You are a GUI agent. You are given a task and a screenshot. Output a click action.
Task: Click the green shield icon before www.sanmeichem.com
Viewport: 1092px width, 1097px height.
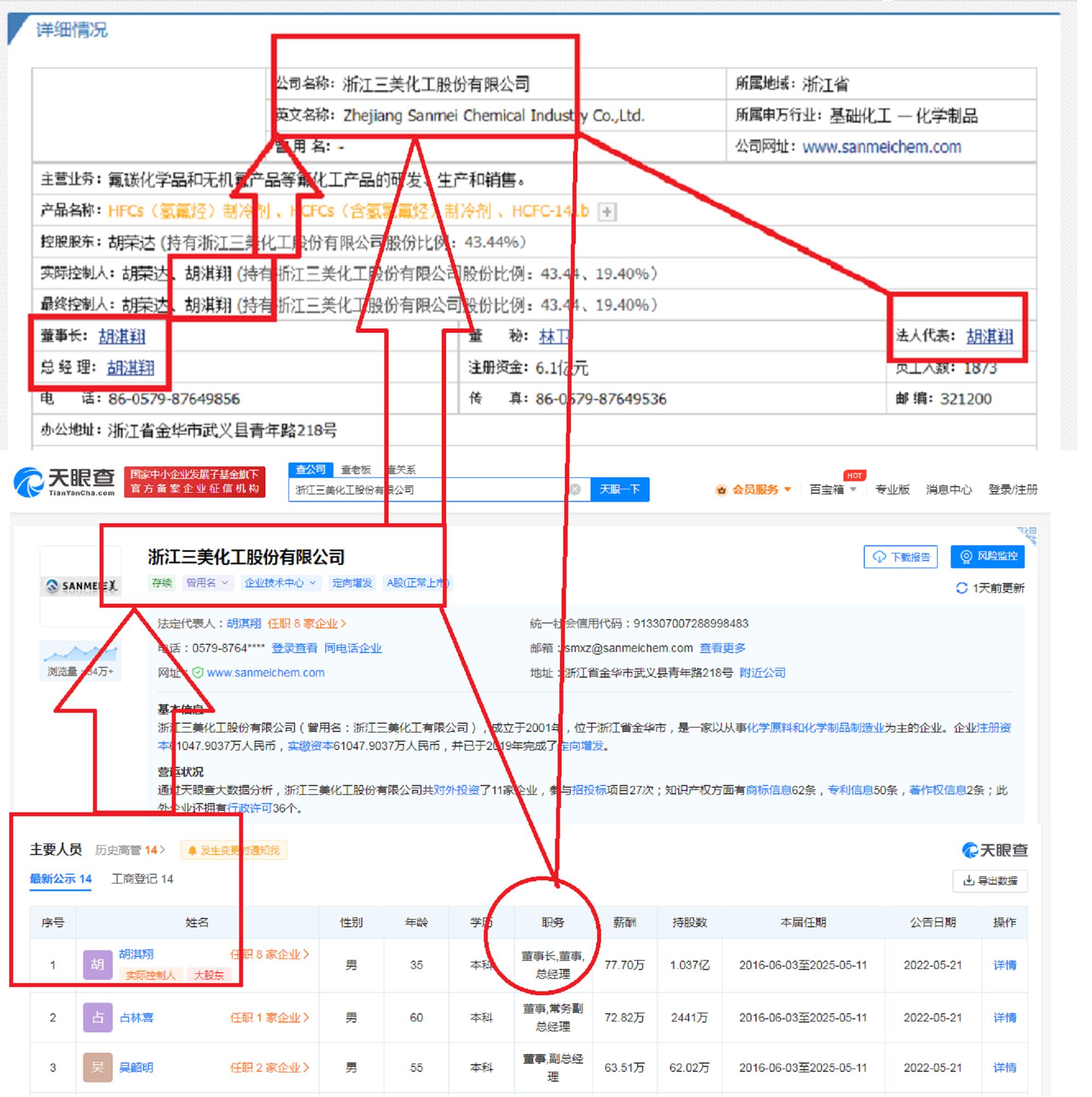199,673
